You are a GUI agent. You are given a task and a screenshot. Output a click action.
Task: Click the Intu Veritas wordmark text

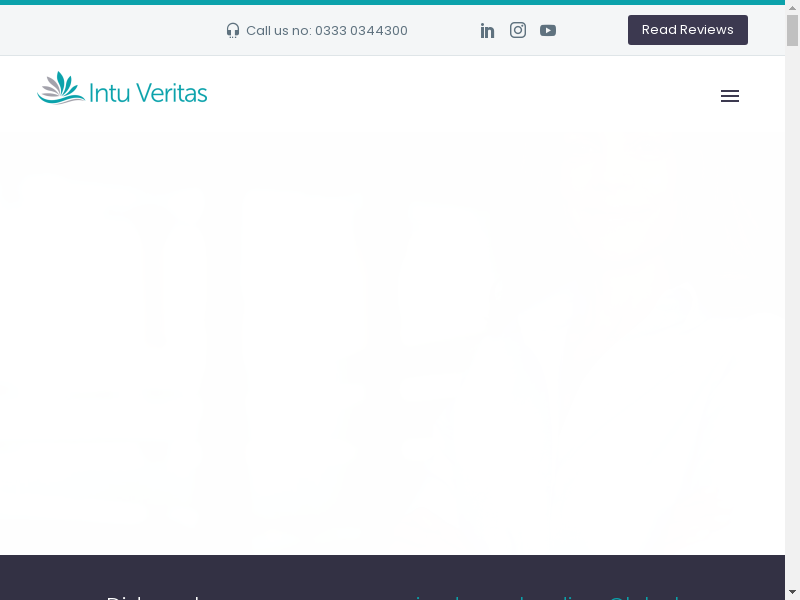(148, 94)
